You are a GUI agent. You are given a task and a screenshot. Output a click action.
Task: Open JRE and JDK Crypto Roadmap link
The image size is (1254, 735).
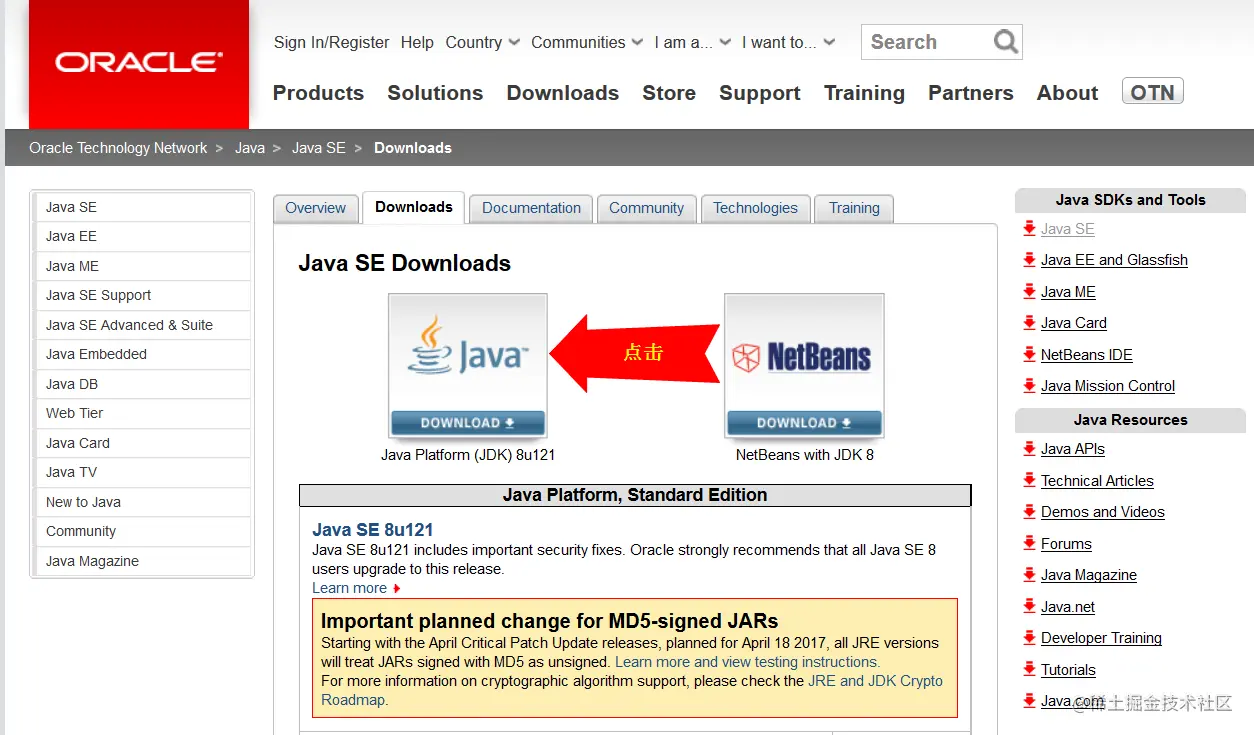pyautogui.click(x=632, y=690)
